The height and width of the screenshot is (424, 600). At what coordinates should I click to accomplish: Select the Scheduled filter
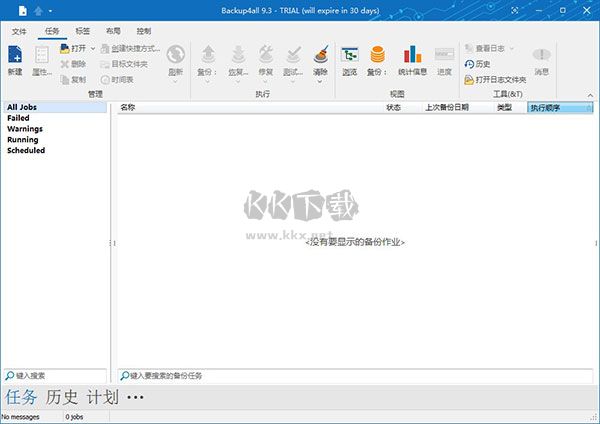(x=26, y=150)
